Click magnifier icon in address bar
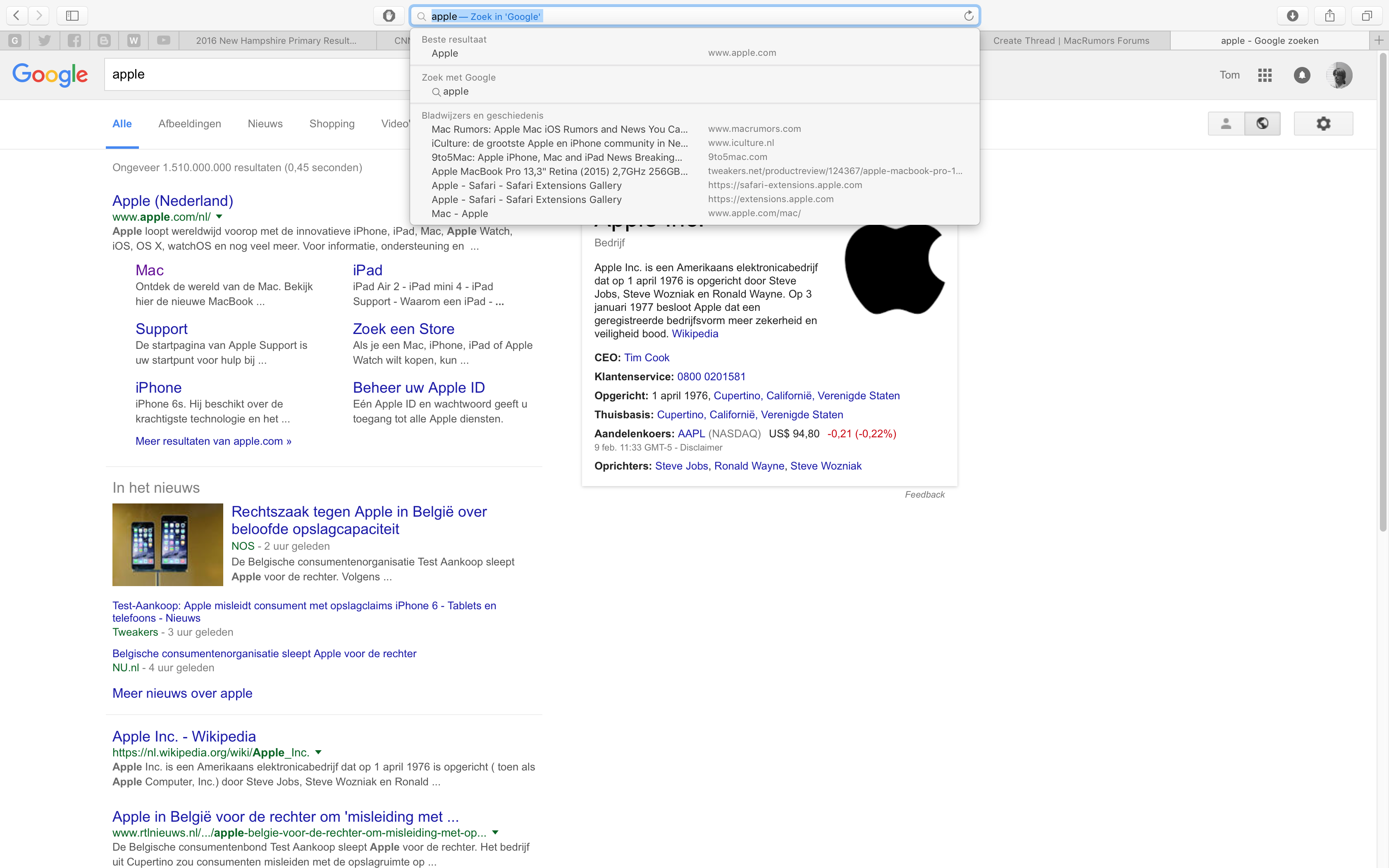The width and height of the screenshot is (1389, 868). 421,16
